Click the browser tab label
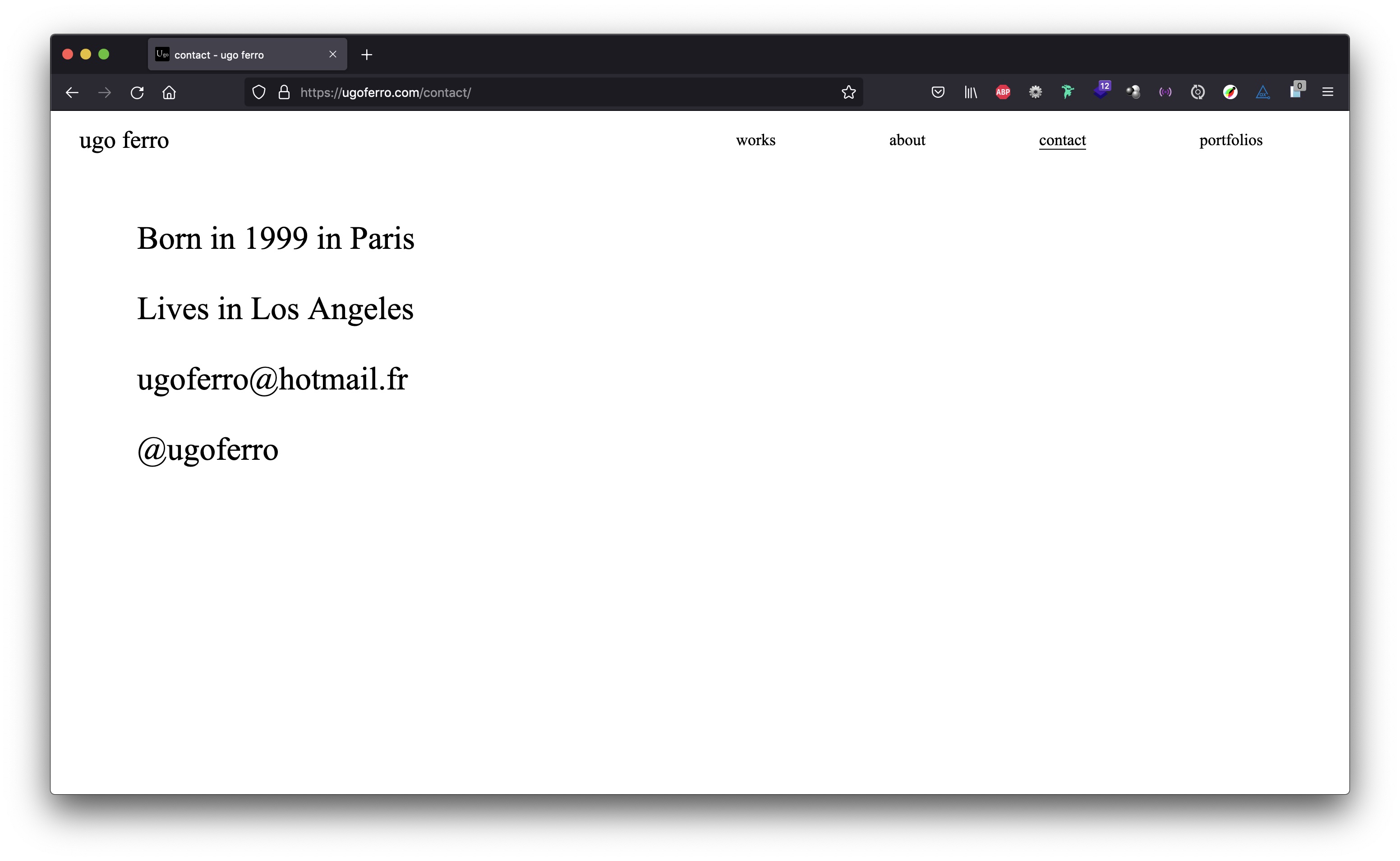 coord(220,55)
